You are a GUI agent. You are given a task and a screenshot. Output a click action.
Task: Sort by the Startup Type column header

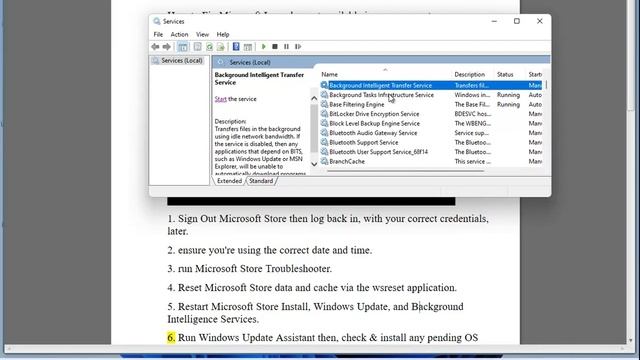click(535, 74)
